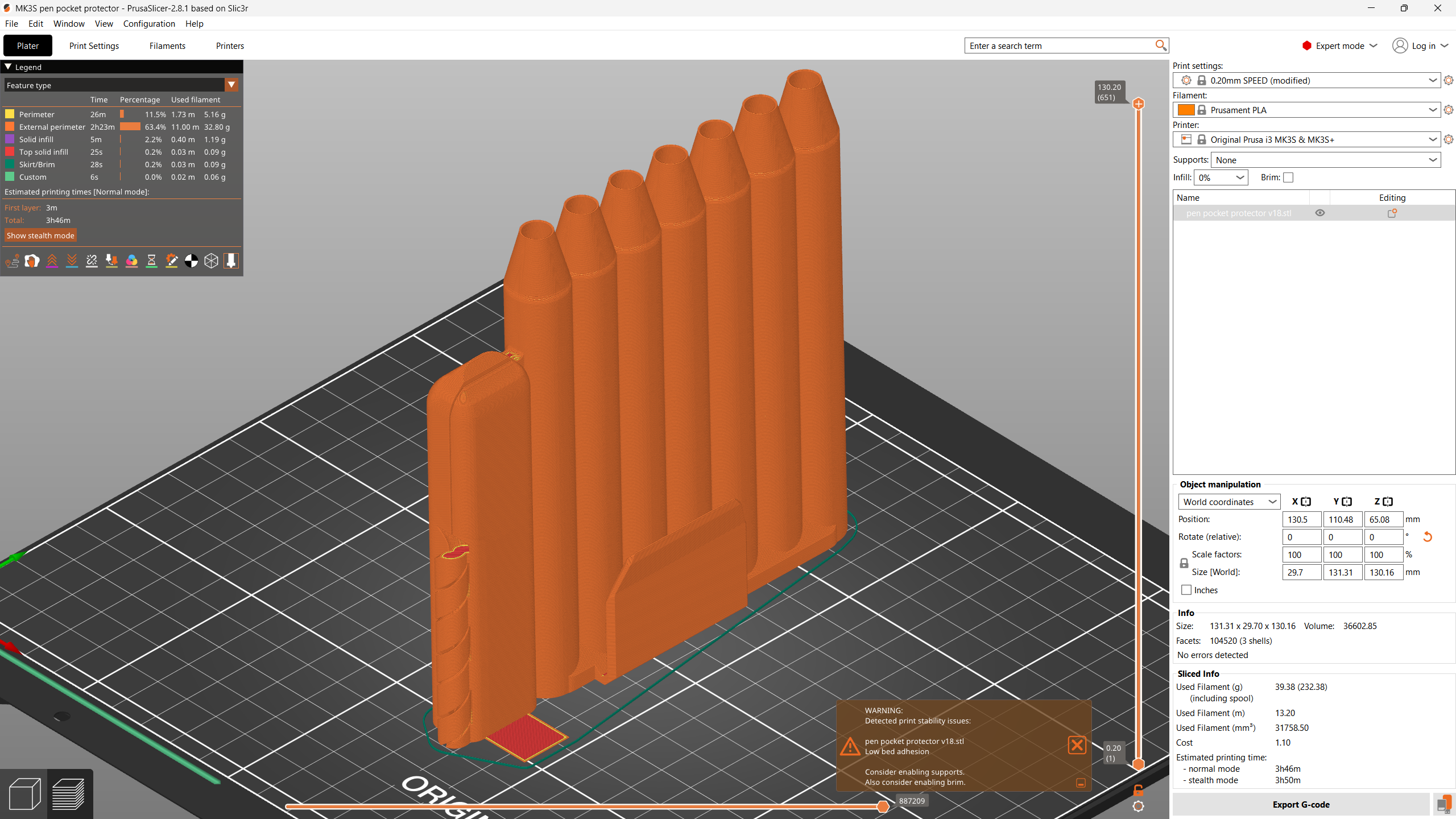Hide pen pocket protector object via eye

1320,213
